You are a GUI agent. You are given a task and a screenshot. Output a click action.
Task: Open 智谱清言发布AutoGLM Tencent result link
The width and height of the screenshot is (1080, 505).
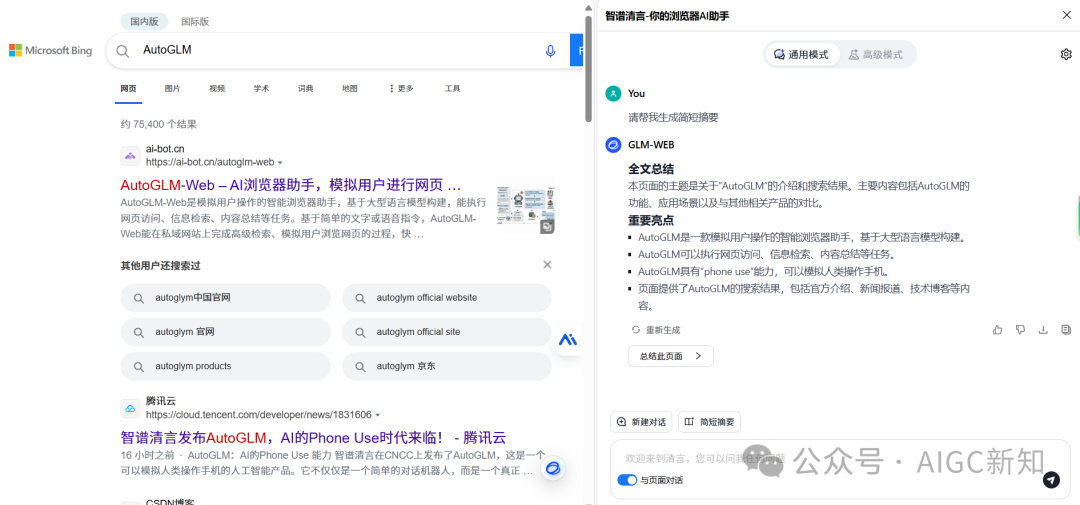313,437
